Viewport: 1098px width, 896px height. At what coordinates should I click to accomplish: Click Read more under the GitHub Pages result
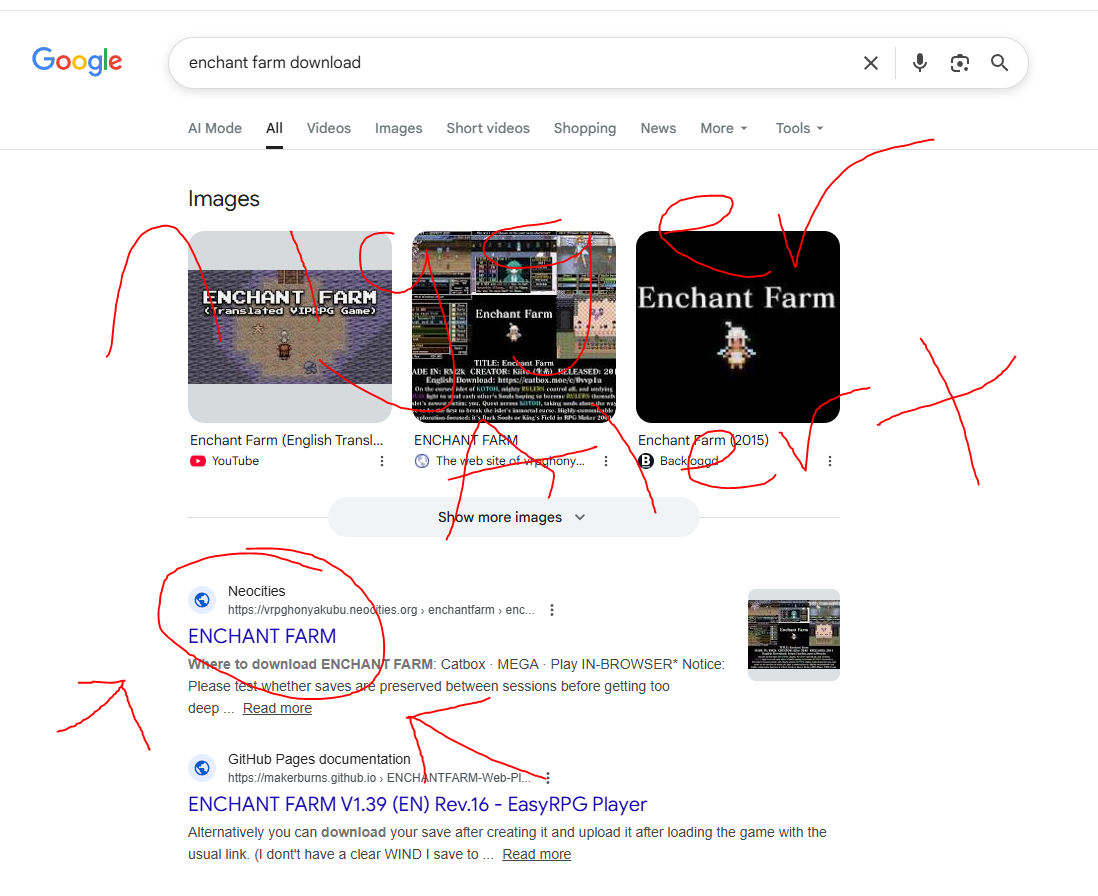(536, 854)
